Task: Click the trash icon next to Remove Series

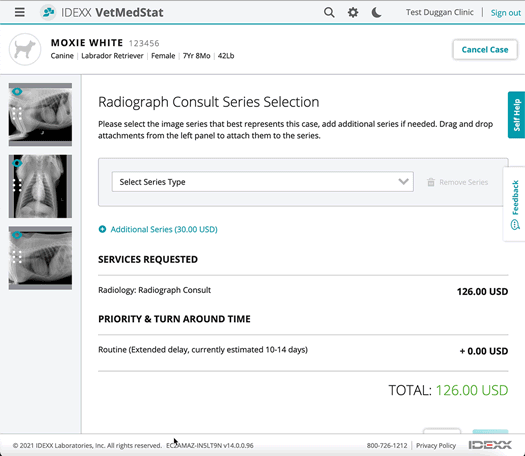Action: pyautogui.click(x=431, y=182)
